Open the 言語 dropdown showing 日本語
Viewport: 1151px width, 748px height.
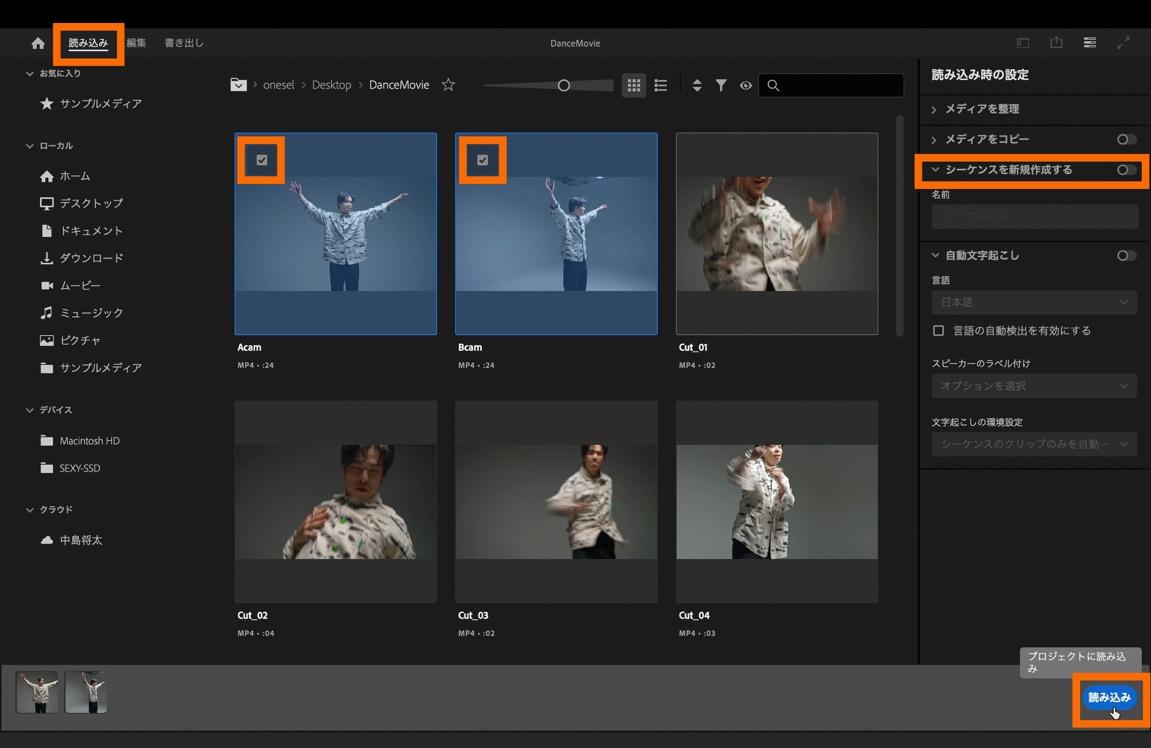[1034, 302]
